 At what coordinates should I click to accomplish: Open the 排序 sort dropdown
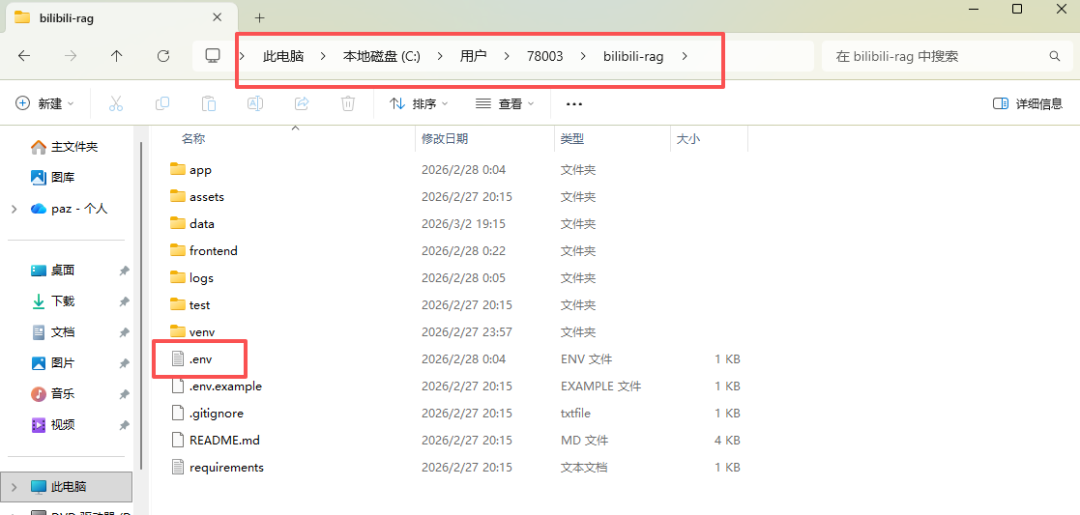coord(419,103)
